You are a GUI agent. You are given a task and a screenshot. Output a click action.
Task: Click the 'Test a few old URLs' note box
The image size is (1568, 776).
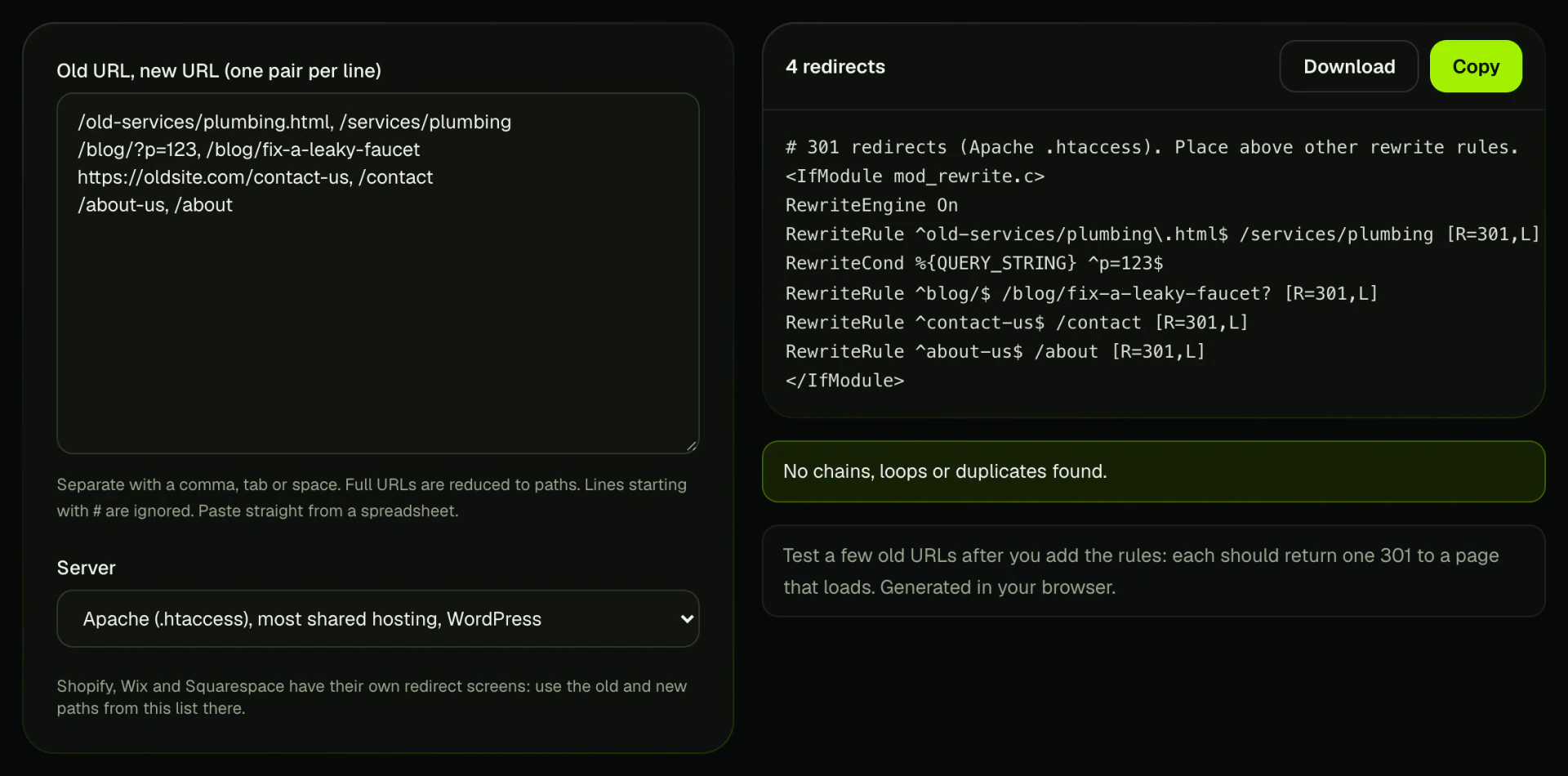click(x=1153, y=571)
